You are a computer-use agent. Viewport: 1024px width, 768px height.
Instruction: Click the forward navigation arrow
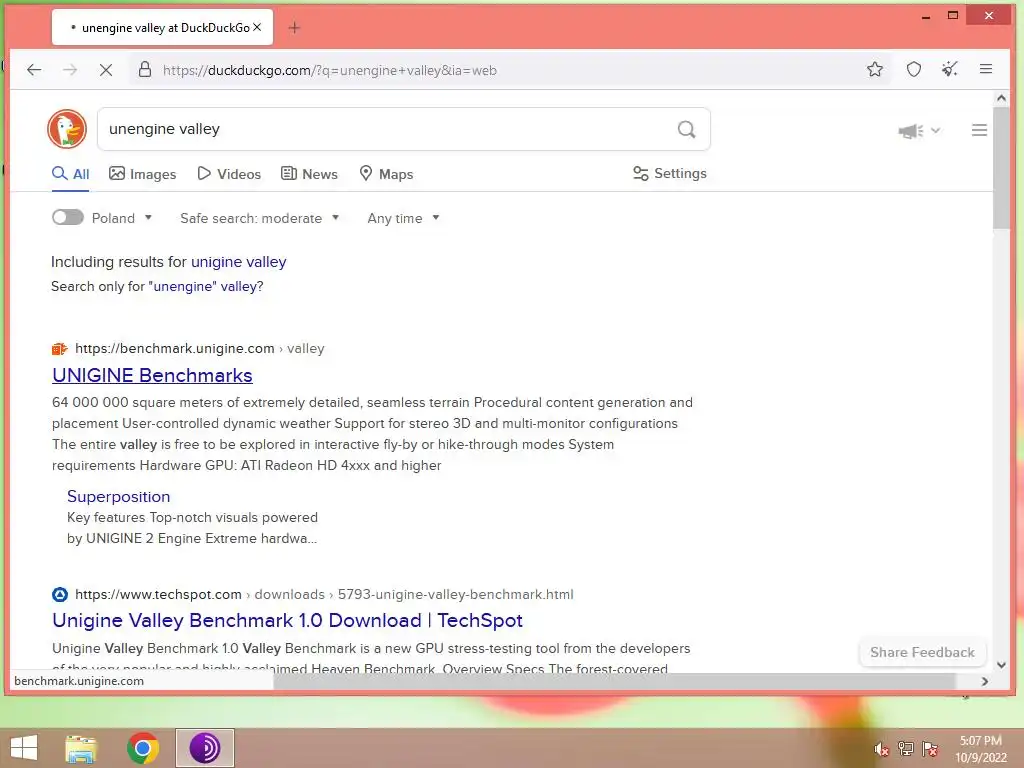point(70,70)
